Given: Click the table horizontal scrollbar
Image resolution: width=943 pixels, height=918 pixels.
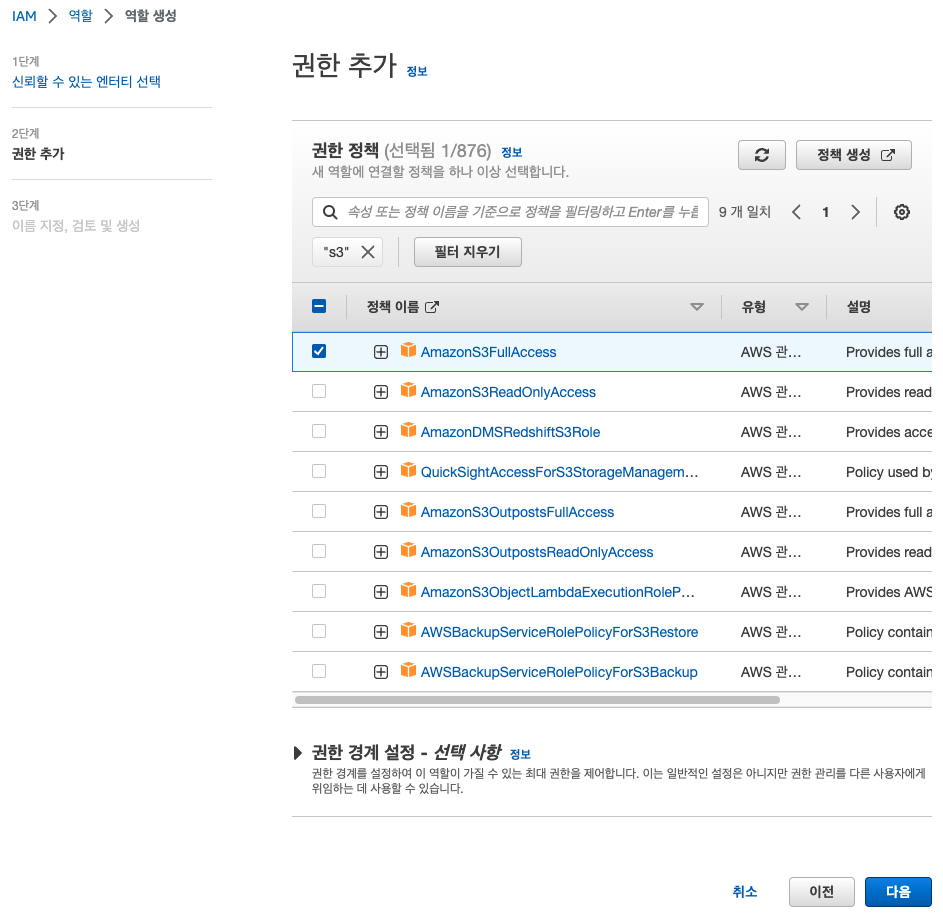Looking at the screenshot, I should 537,700.
